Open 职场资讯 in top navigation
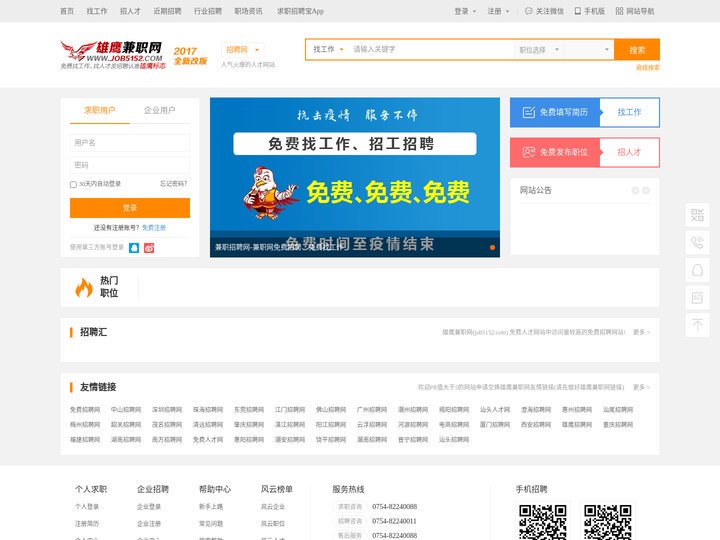This screenshot has height=540, width=720. (248, 11)
